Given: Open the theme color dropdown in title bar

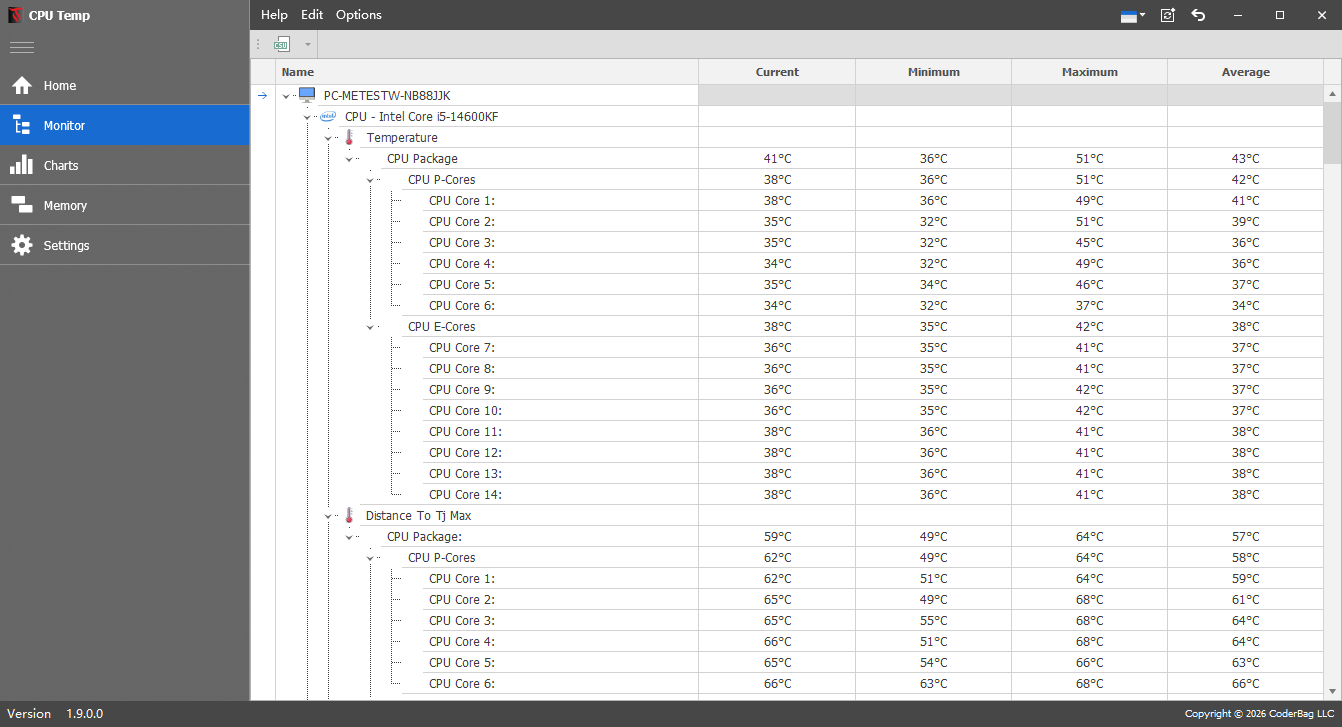Looking at the screenshot, I should [x=1132, y=16].
